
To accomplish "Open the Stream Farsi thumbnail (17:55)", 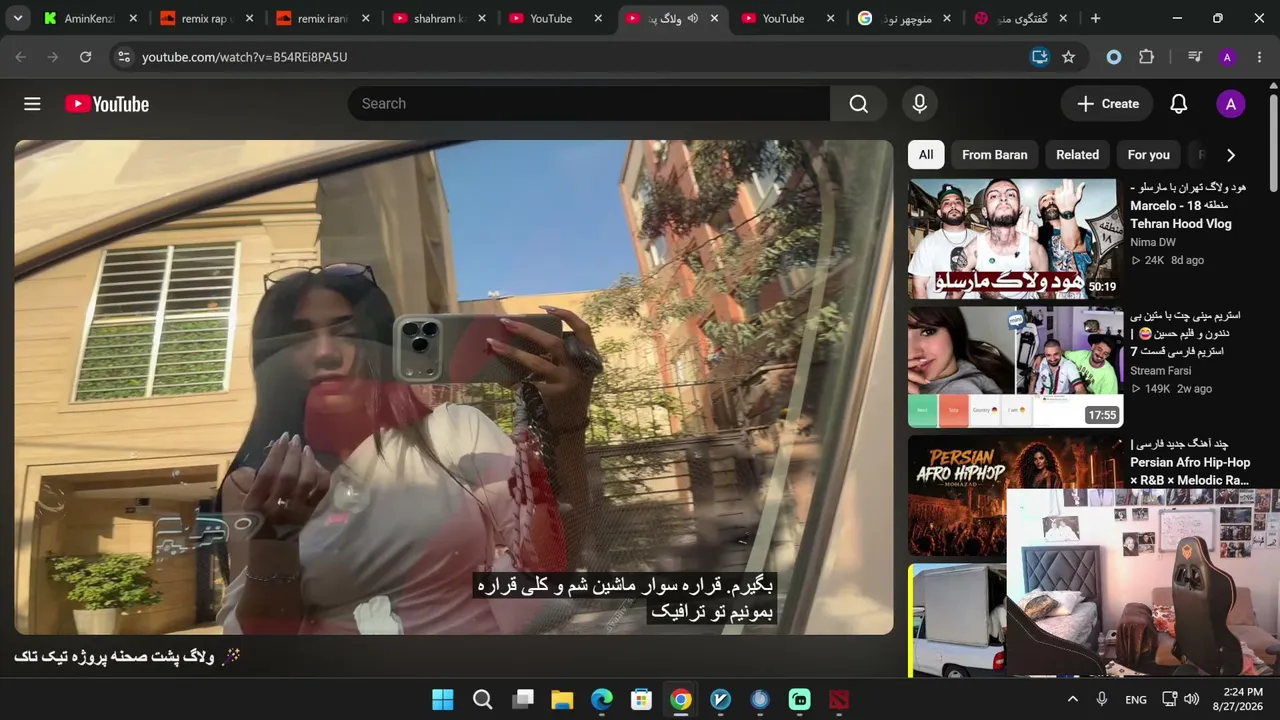I will (1016, 367).
